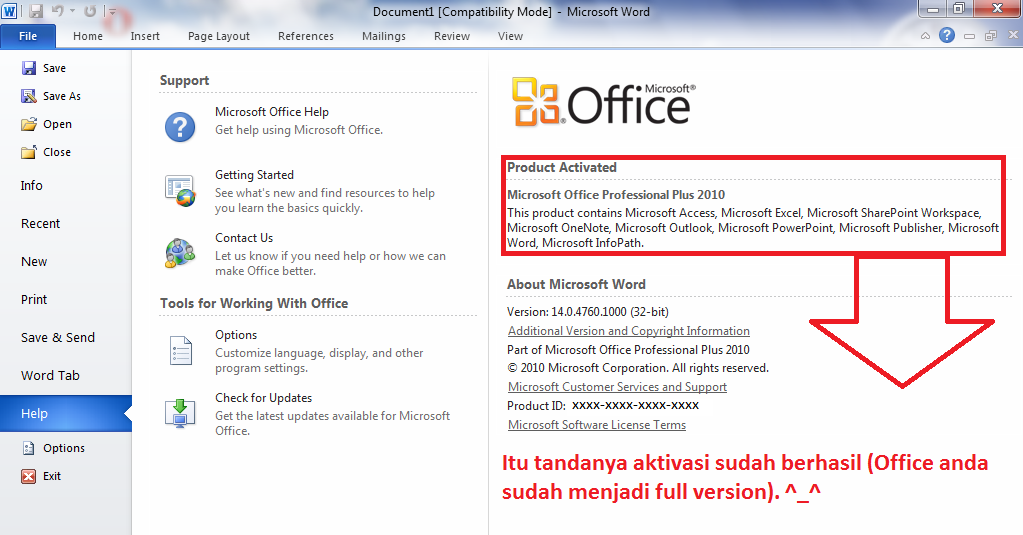Minimize the ribbon with the caret icon
The image size is (1023, 535).
[925, 37]
